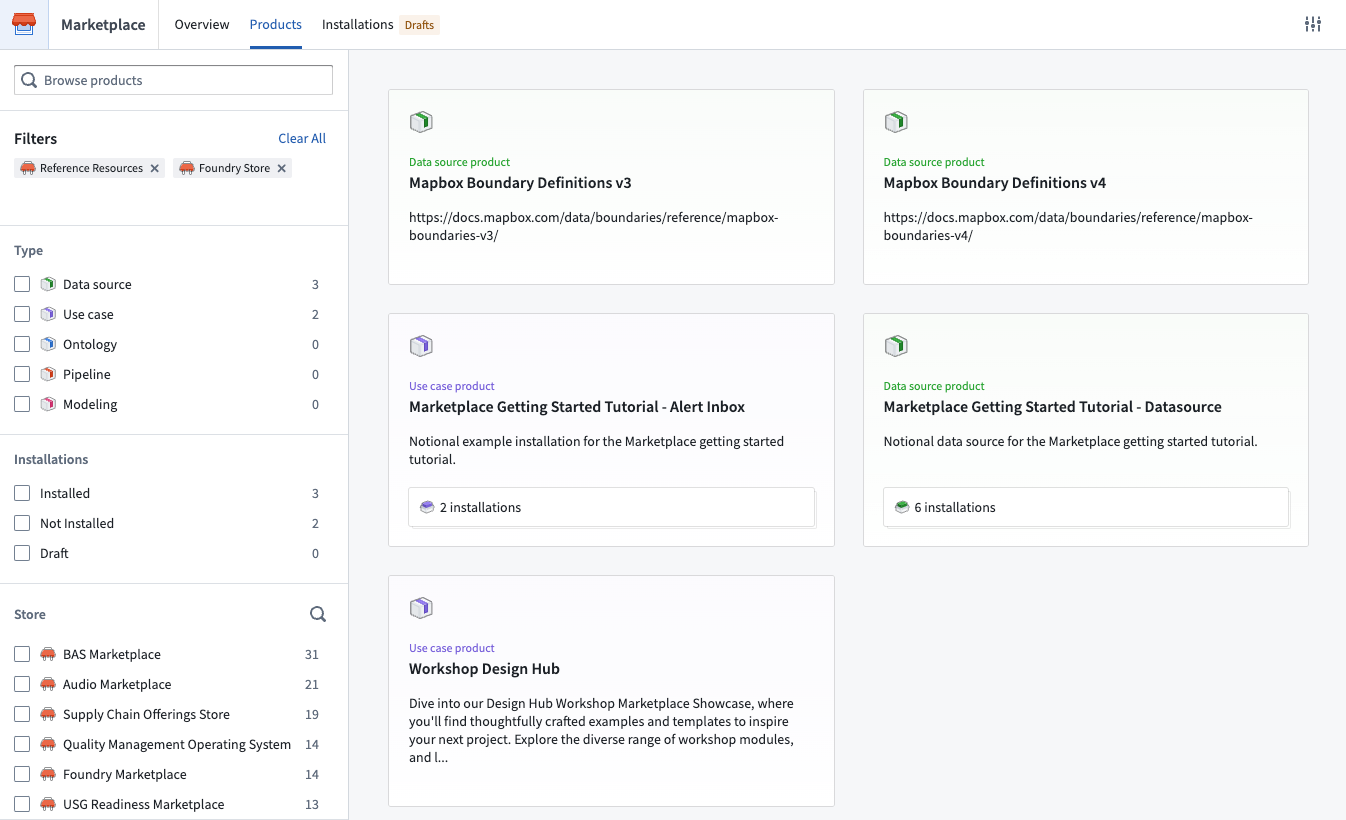
Task: Open the 6 installations button
Action: (1086, 507)
